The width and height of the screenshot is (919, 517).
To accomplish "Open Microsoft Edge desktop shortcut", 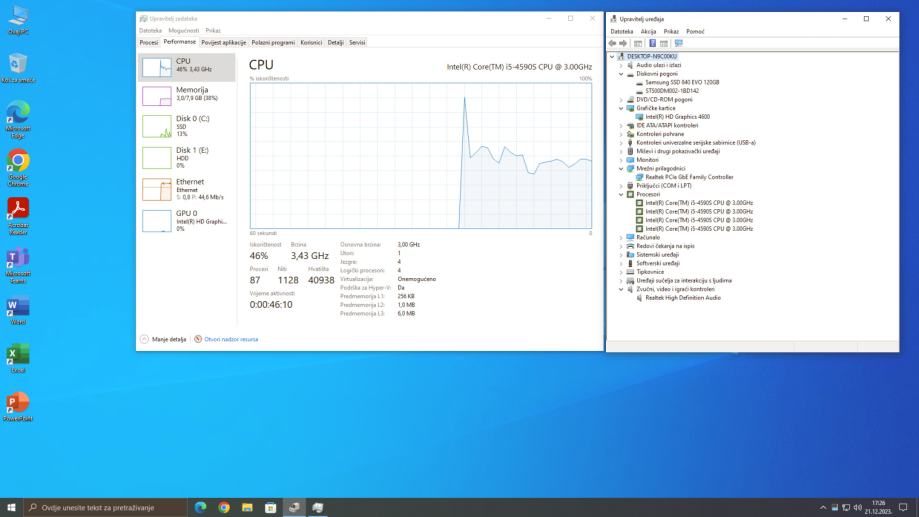I will 18,120.
